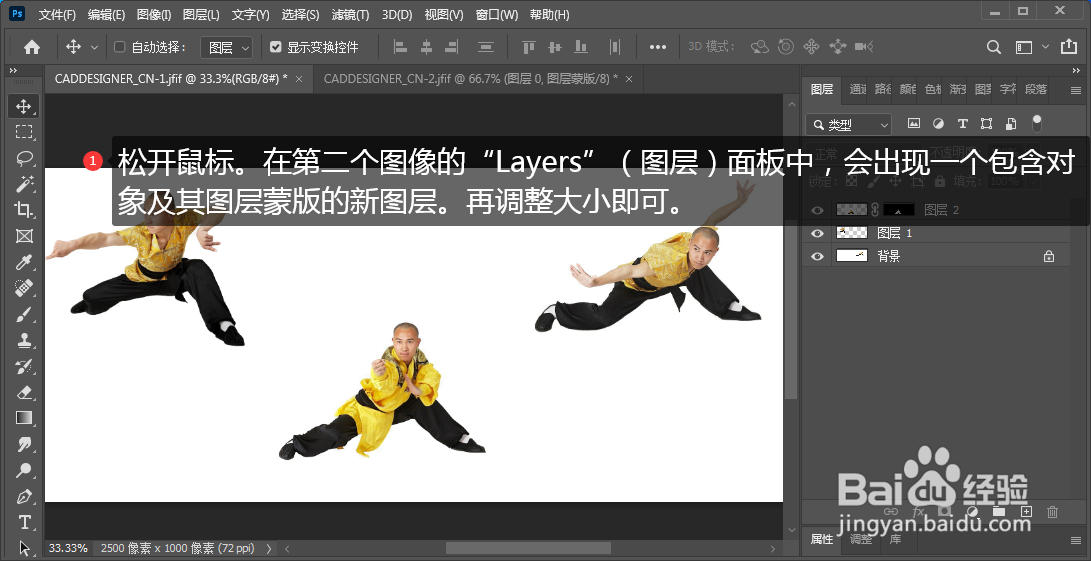Click the search magnifier icon
Image resolution: width=1091 pixels, height=561 pixels.
coord(994,47)
